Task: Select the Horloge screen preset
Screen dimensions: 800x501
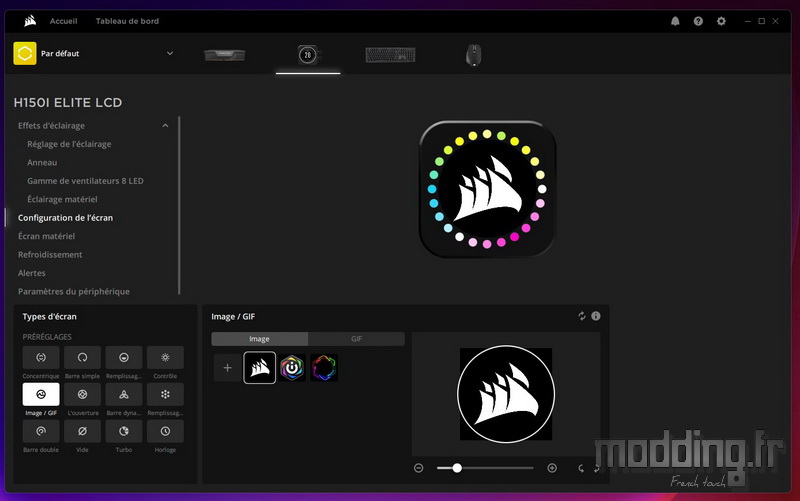Action: [165, 431]
